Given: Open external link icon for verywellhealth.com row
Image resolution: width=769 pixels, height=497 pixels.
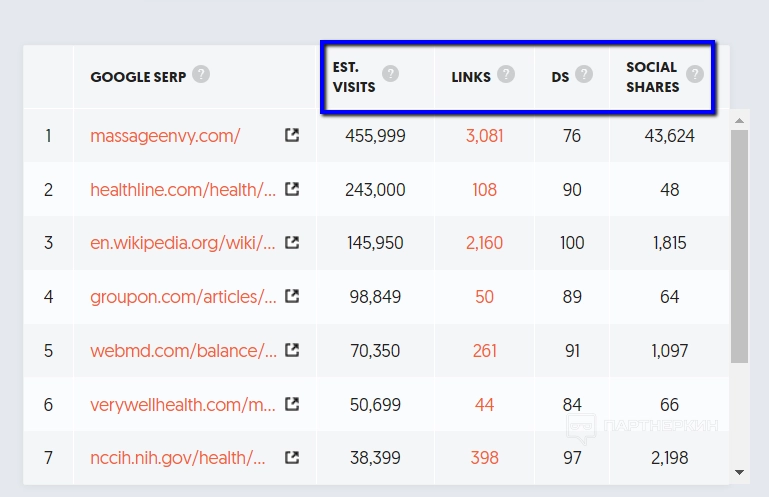Looking at the screenshot, I should coord(292,405).
